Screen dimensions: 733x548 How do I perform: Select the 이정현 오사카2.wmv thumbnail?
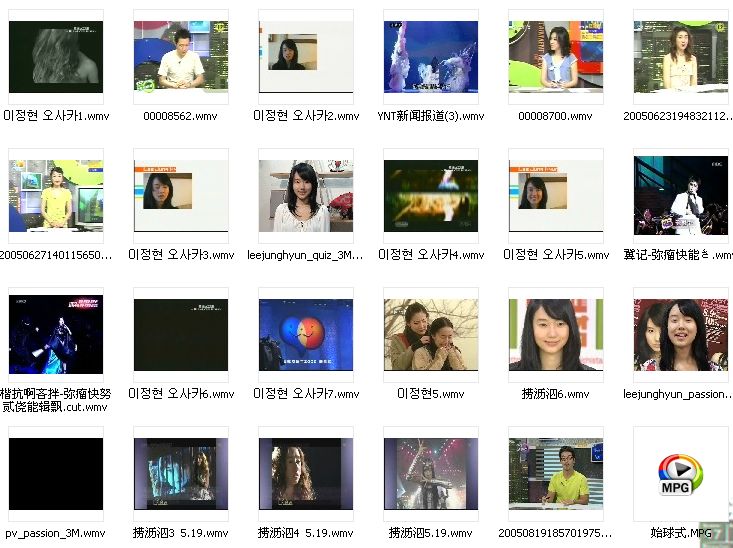(306, 57)
